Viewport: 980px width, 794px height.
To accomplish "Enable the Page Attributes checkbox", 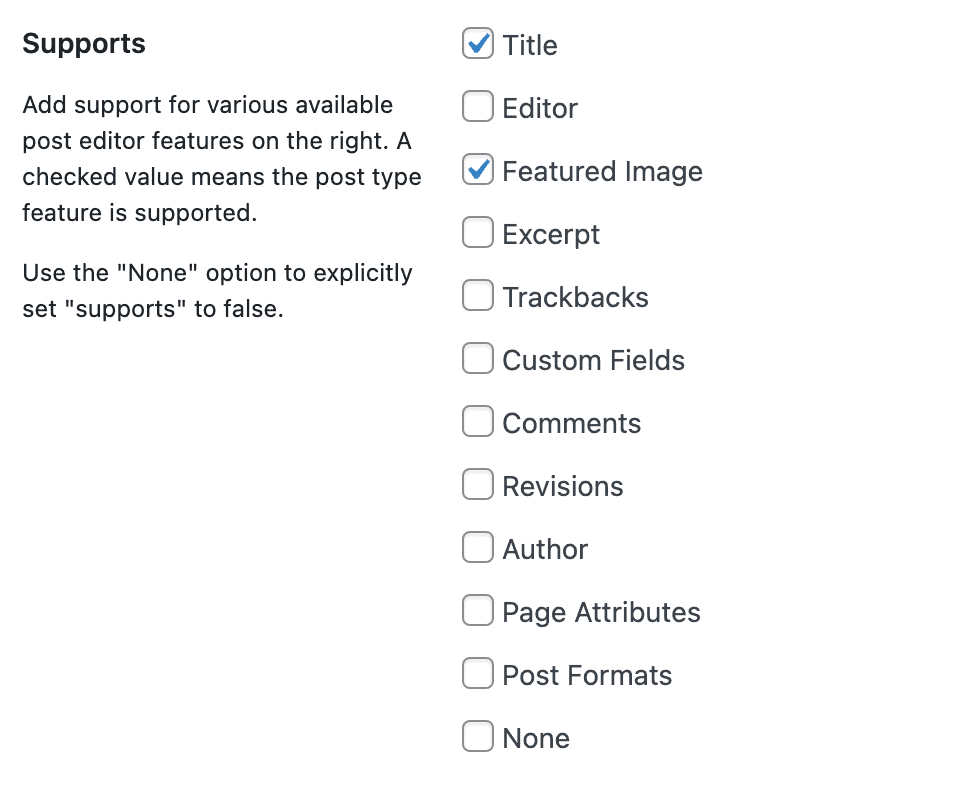I will (x=478, y=611).
